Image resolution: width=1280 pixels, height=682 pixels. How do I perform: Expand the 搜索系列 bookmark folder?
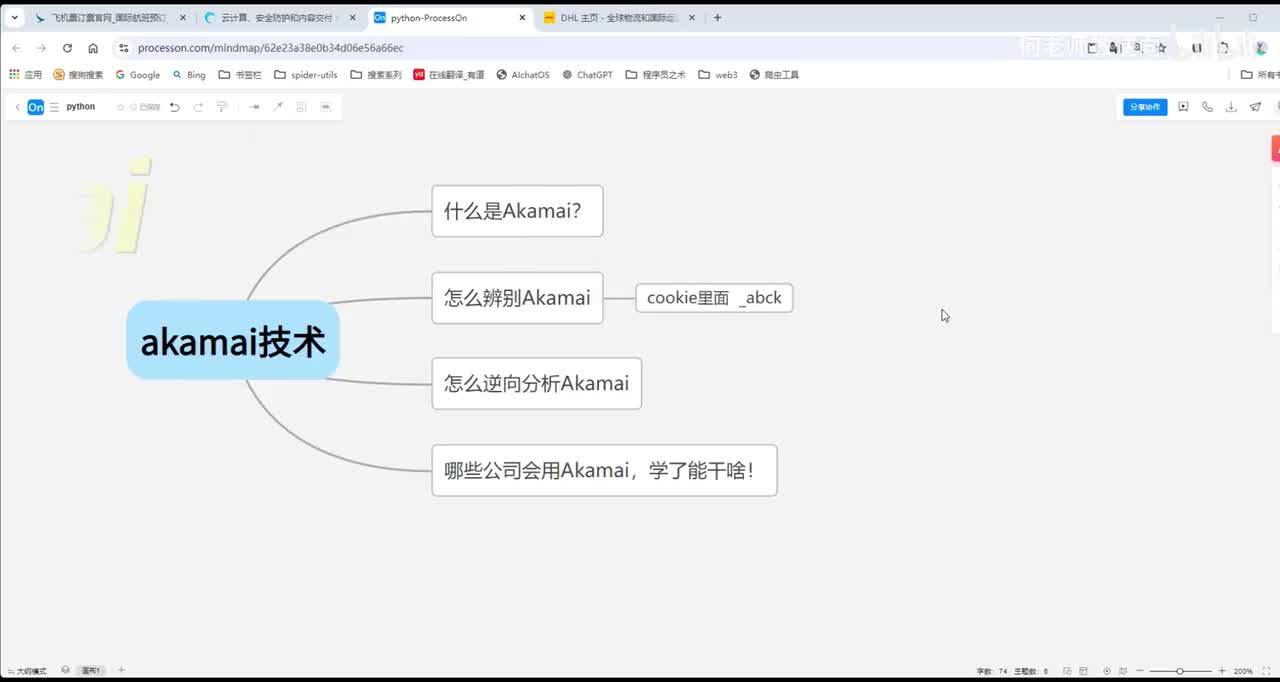(x=376, y=75)
